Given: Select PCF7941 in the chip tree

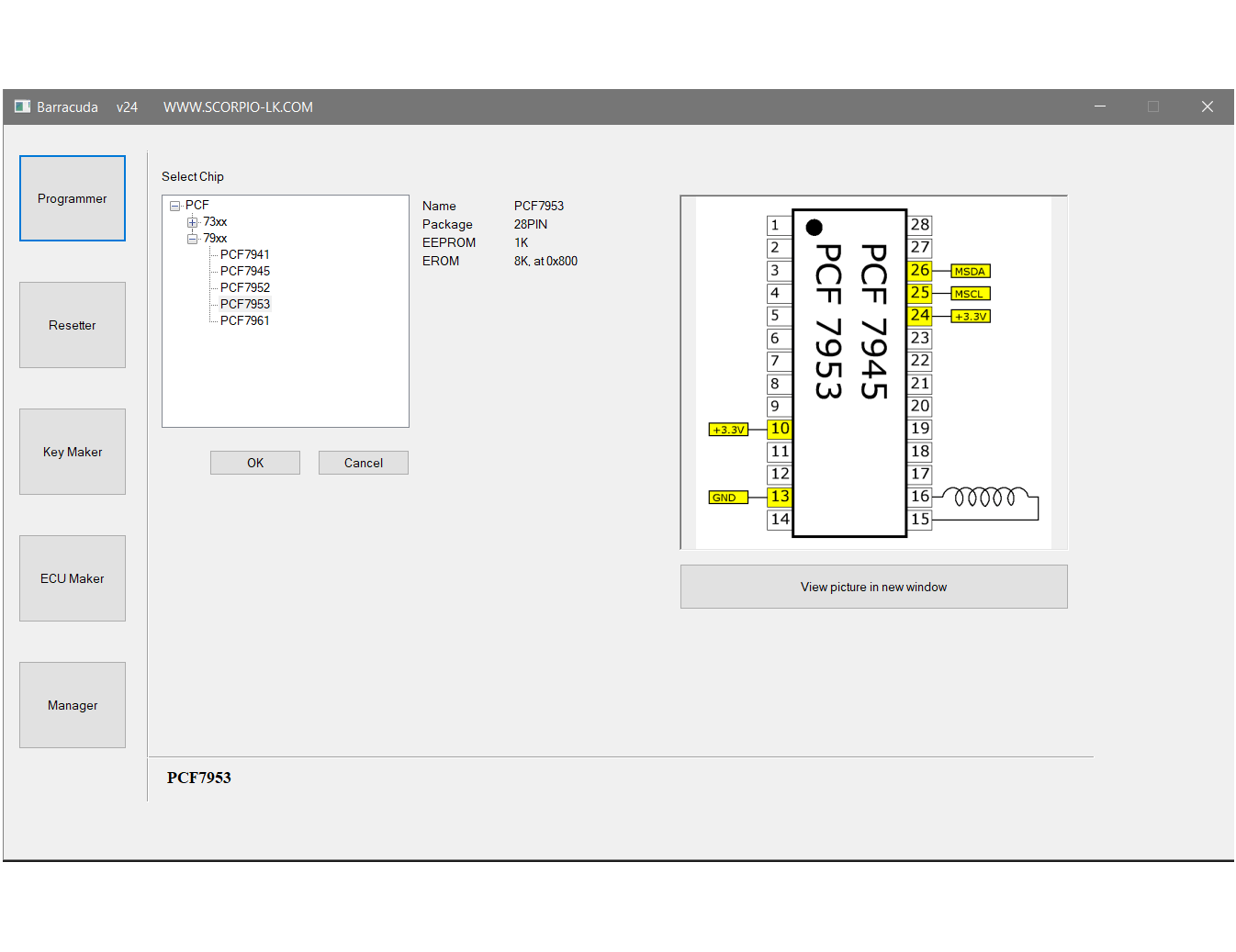Looking at the screenshot, I should coord(245,255).
